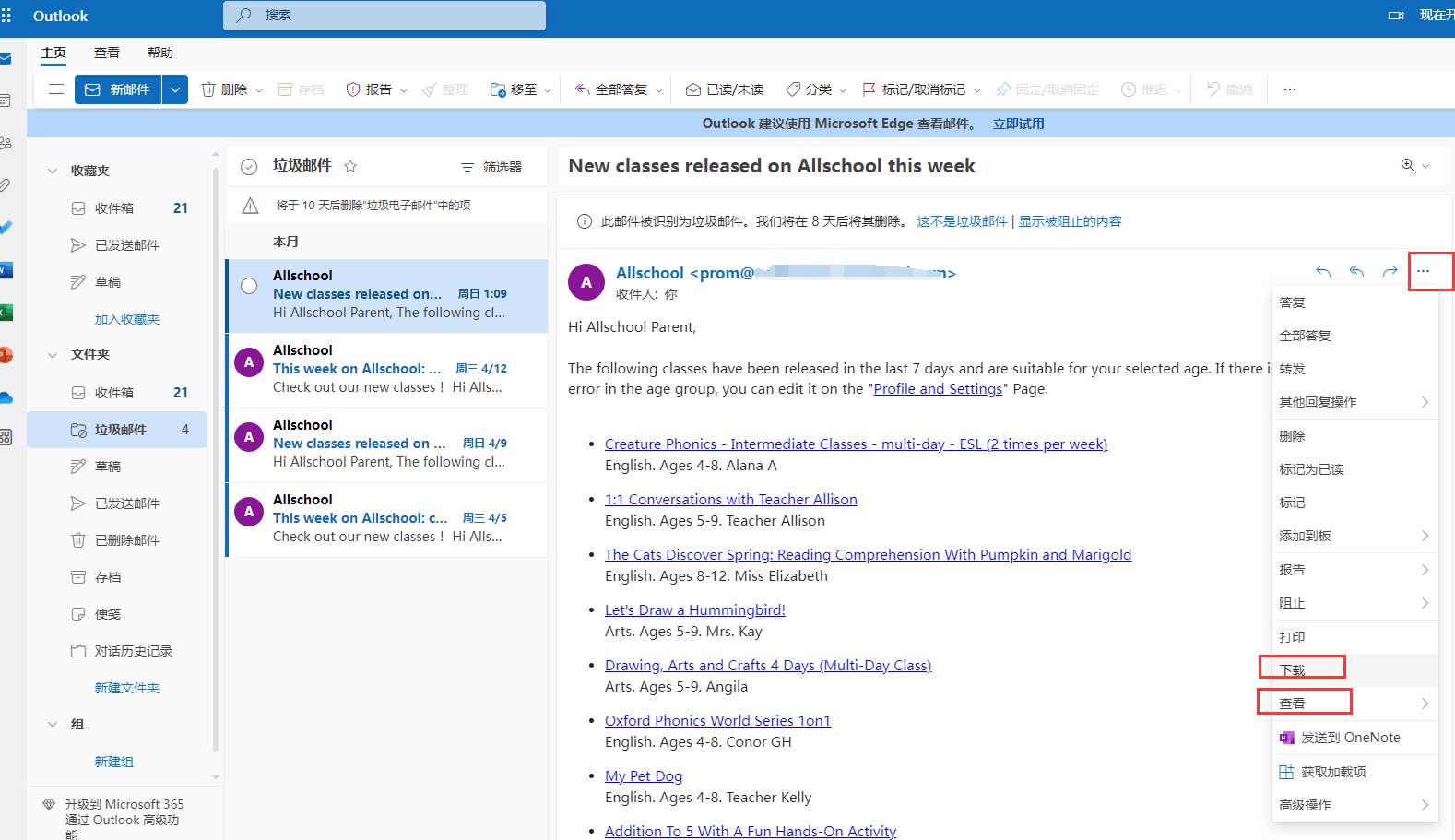Image resolution: width=1455 pixels, height=840 pixels.
Task: Open the 垃圾邮件 folder under 文件夹
Action: (x=117, y=430)
